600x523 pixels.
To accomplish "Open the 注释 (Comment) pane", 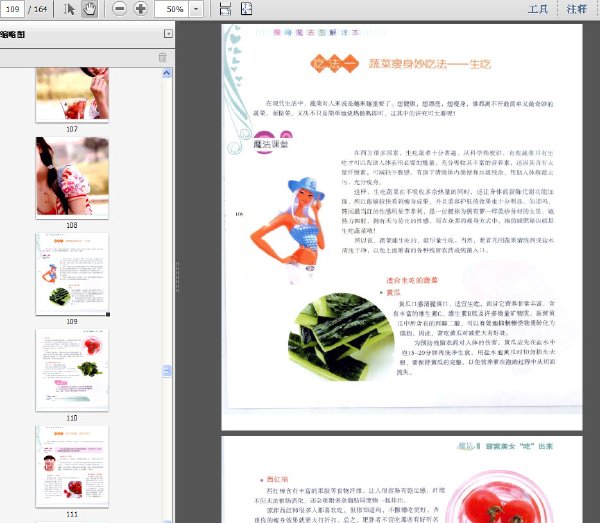I will pyautogui.click(x=577, y=9).
